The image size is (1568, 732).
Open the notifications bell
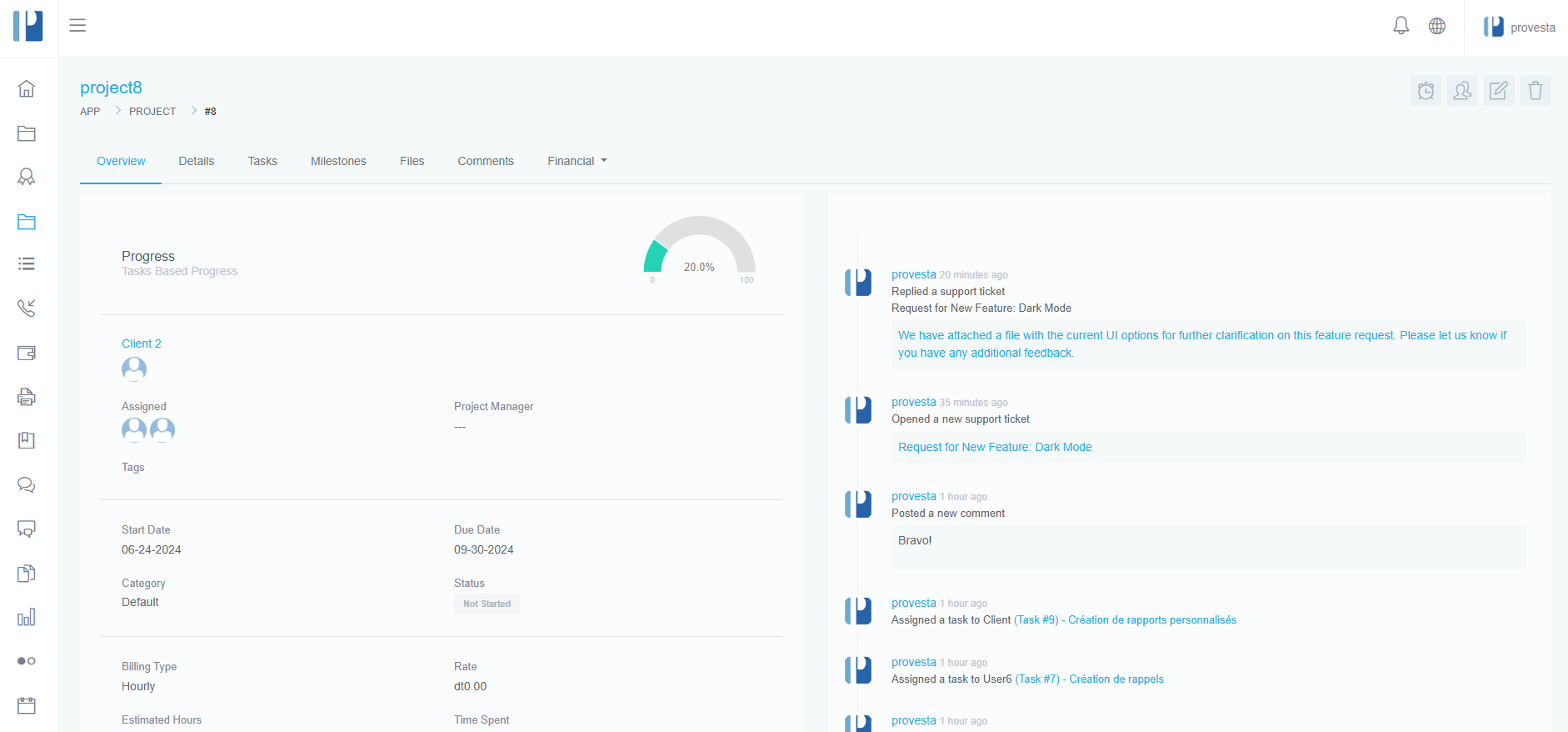tap(1401, 26)
